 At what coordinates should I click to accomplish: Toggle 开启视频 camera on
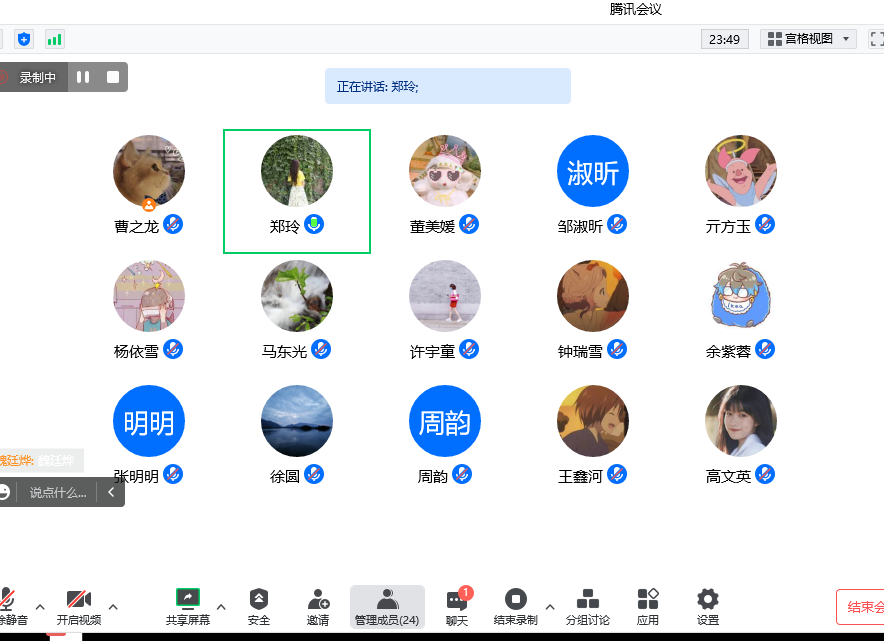pyautogui.click(x=78, y=606)
